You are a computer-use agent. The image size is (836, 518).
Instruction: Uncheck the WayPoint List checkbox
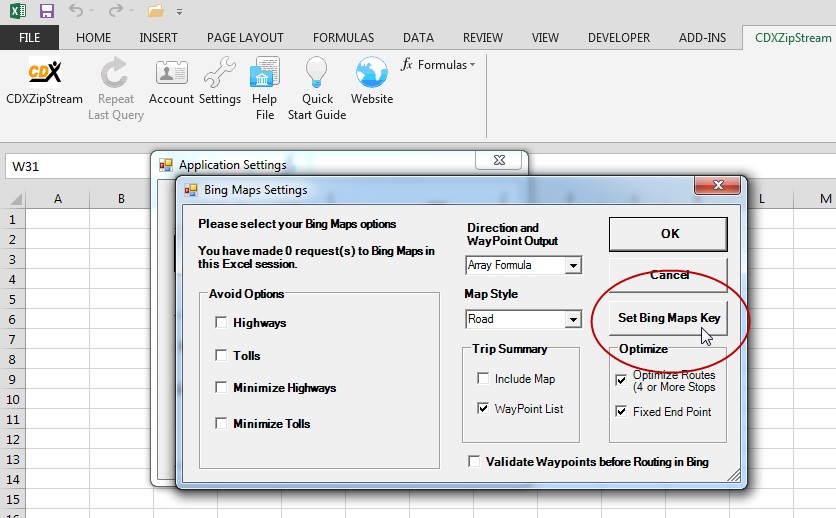click(x=483, y=408)
